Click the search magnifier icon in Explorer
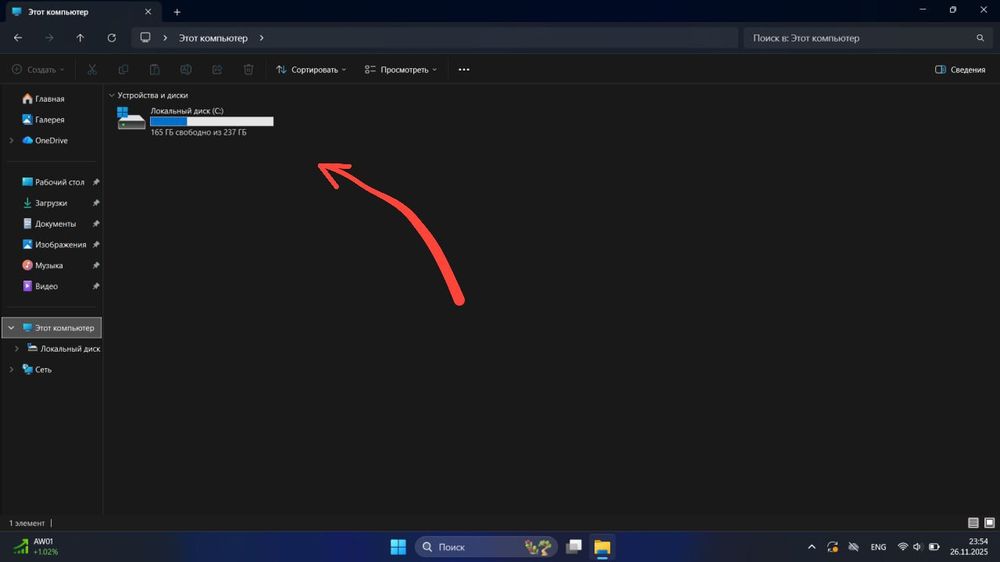This screenshot has width=1000, height=562. click(x=980, y=38)
